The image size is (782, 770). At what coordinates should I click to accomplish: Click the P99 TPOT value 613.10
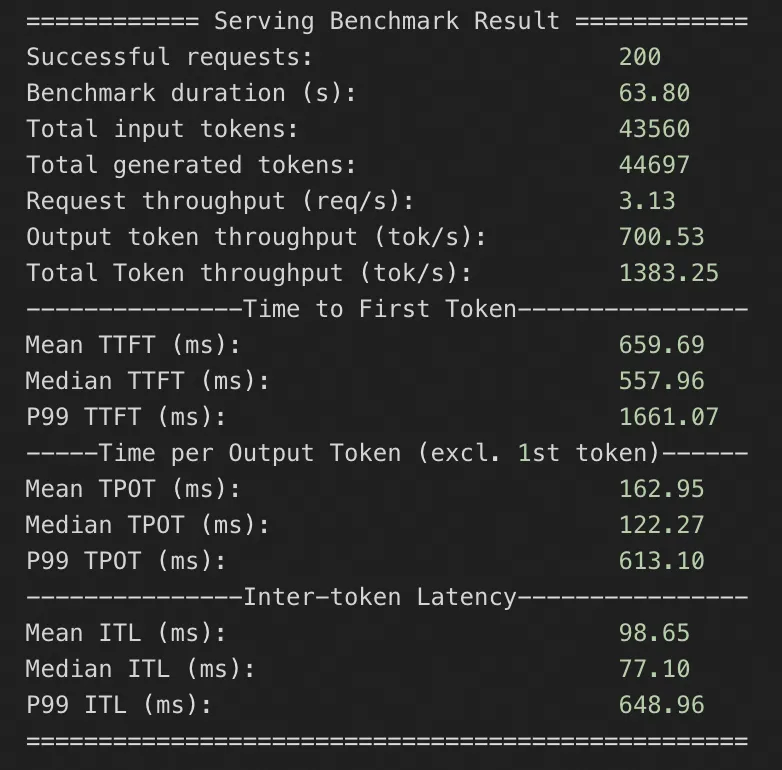pyautogui.click(x=661, y=561)
